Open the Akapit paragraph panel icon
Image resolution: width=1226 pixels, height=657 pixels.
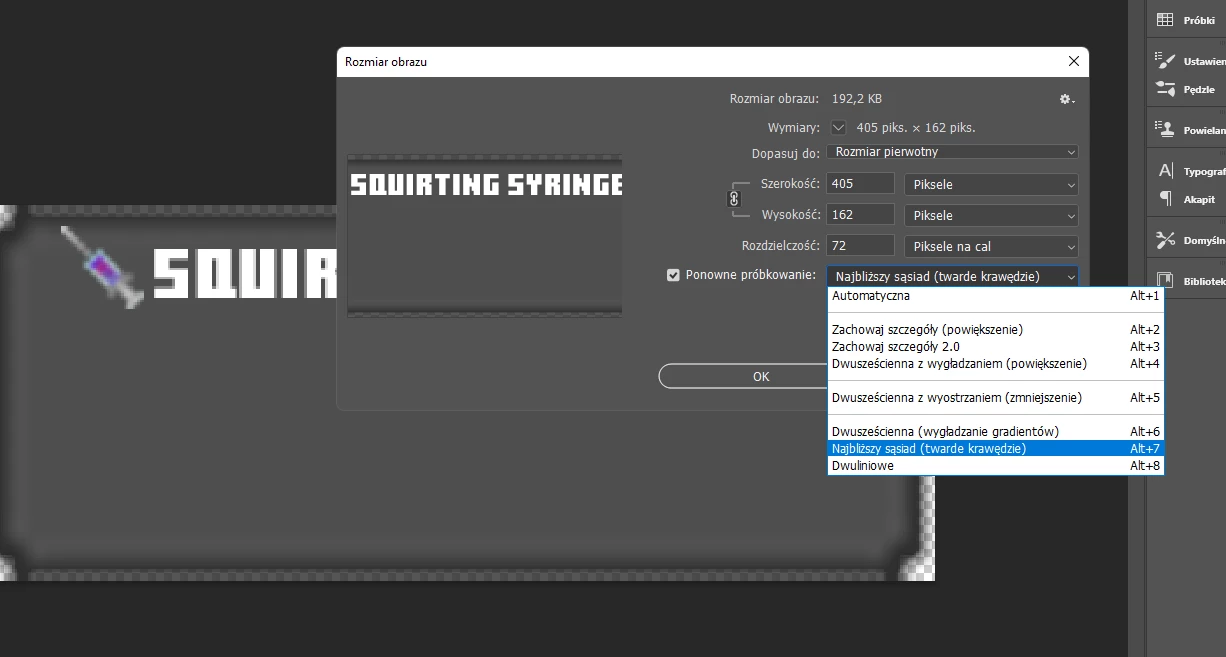(1165, 199)
